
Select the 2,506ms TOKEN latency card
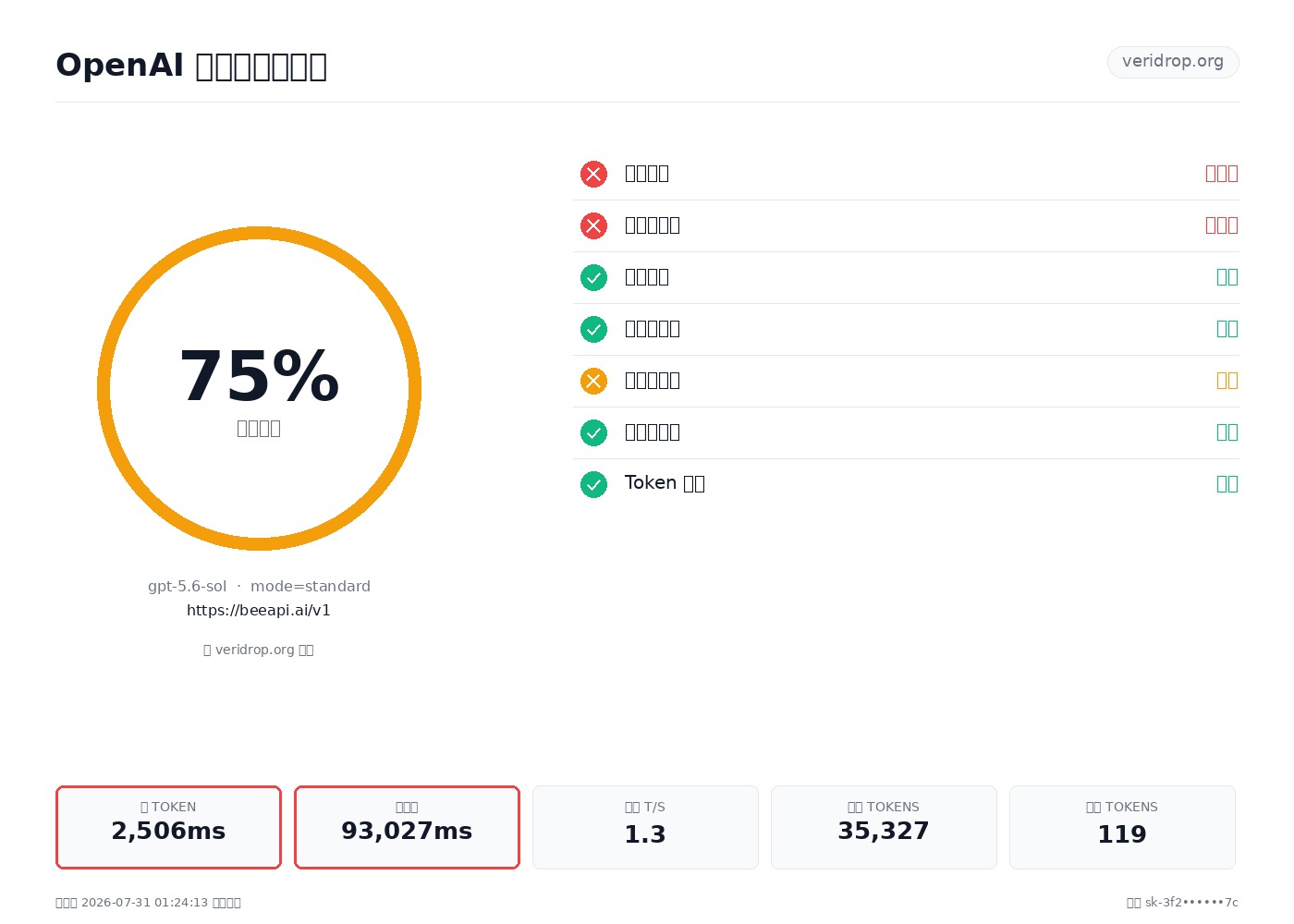click(168, 827)
